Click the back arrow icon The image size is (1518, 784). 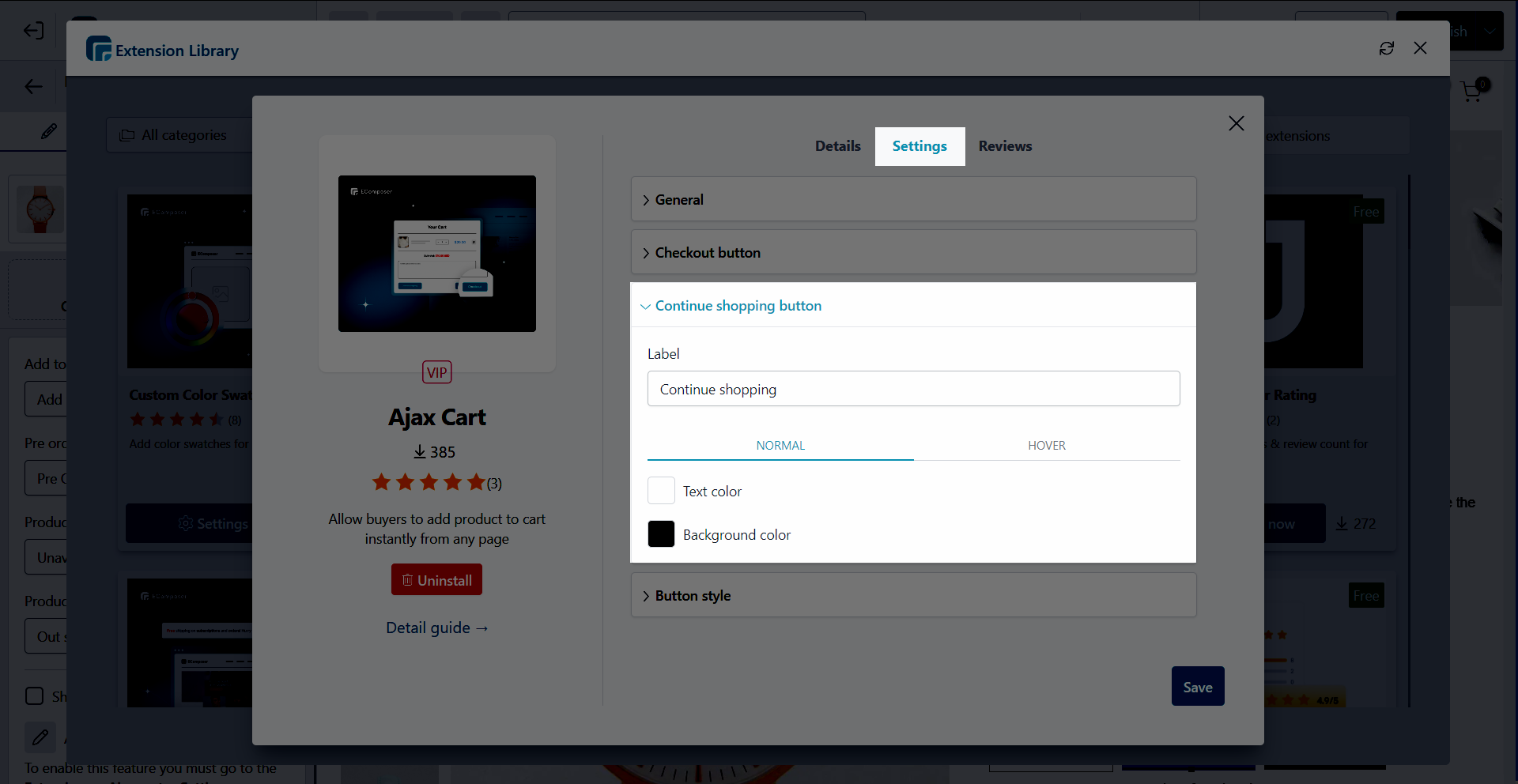[33, 86]
